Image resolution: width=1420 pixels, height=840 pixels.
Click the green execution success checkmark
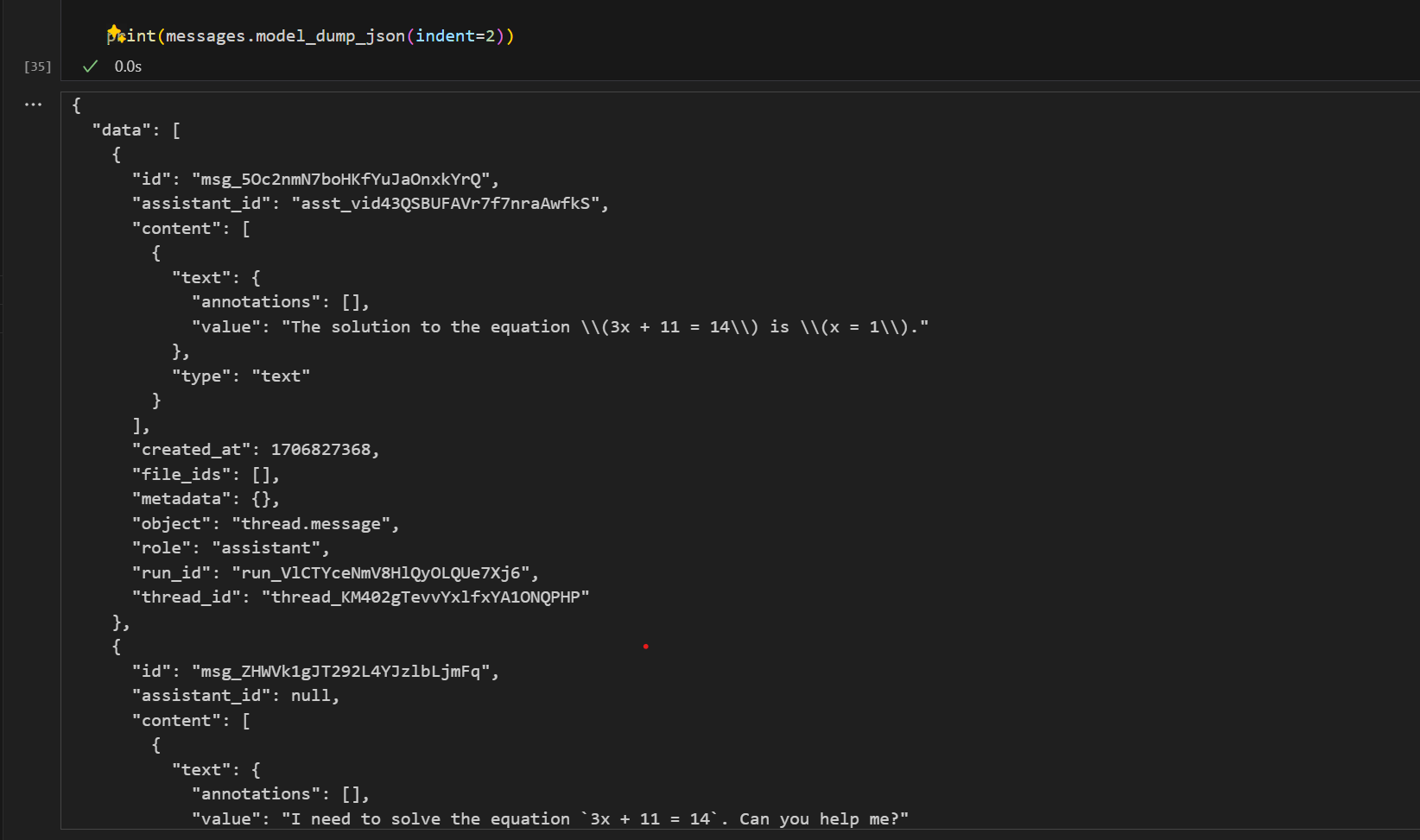[90, 66]
